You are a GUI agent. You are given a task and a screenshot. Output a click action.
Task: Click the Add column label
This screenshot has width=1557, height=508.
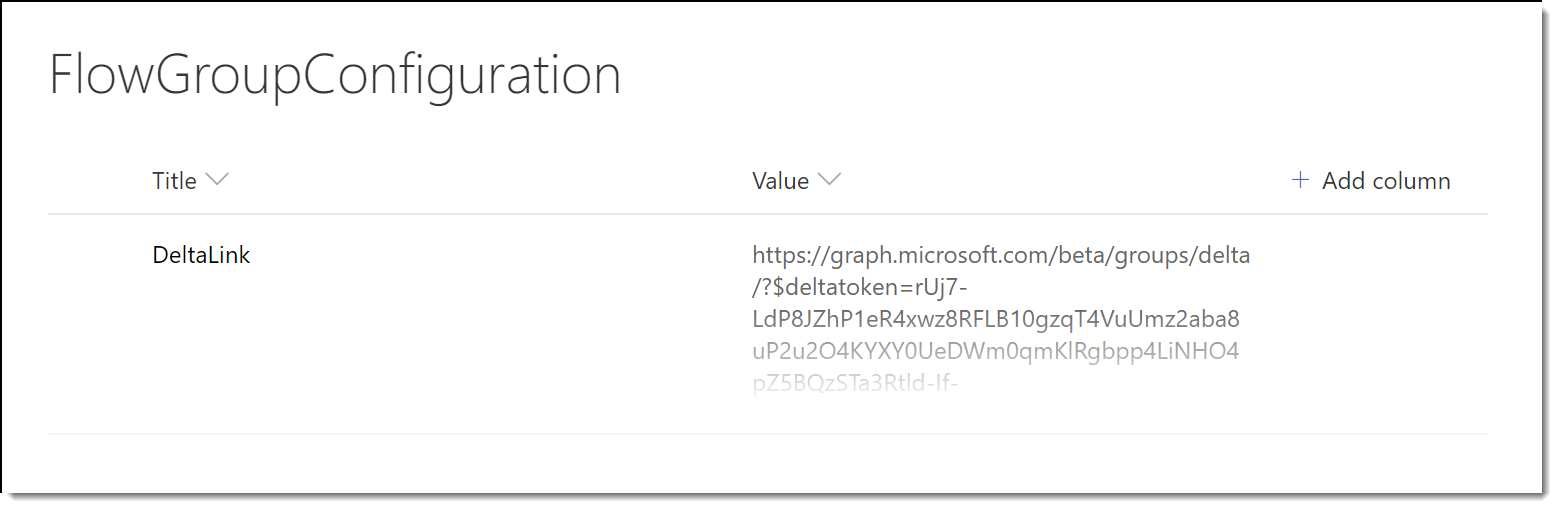point(1386,181)
